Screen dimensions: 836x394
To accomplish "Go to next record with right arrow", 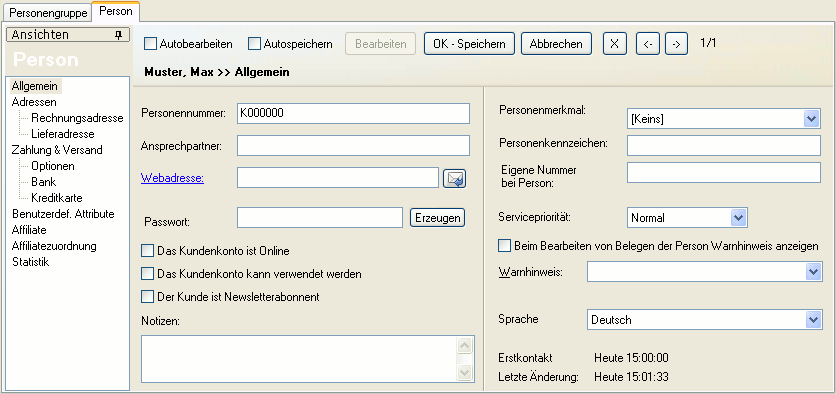I will 676,44.
